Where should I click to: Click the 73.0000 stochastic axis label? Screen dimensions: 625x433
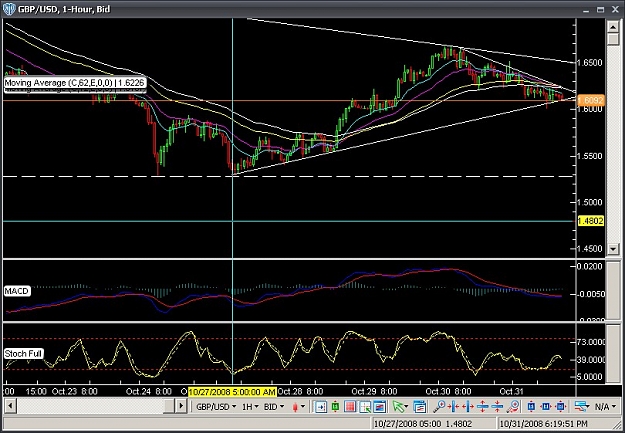pyautogui.click(x=593, y=342)
